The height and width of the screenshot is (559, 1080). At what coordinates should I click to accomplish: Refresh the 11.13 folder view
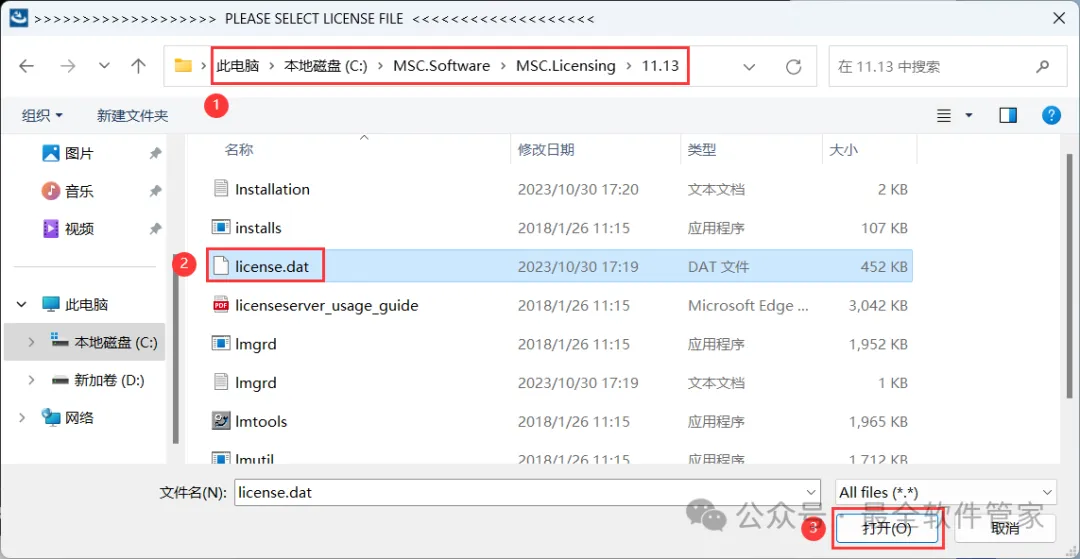click(x=793, y=67)
